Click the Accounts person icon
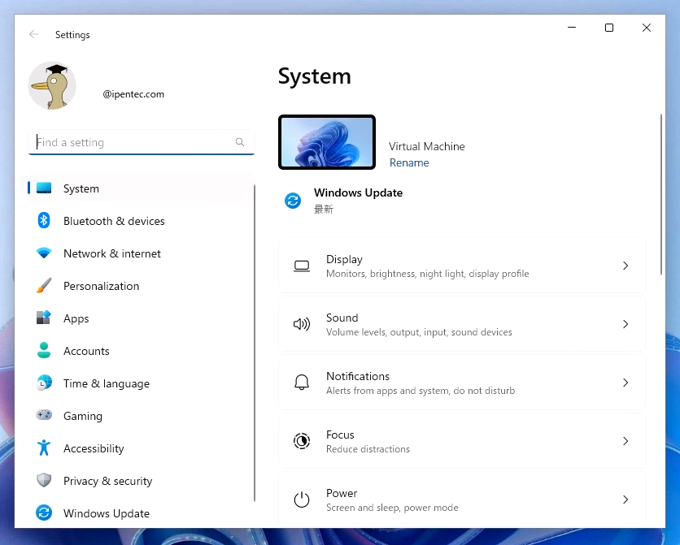Viewport: 680px width, 545px height. point(44,350)
